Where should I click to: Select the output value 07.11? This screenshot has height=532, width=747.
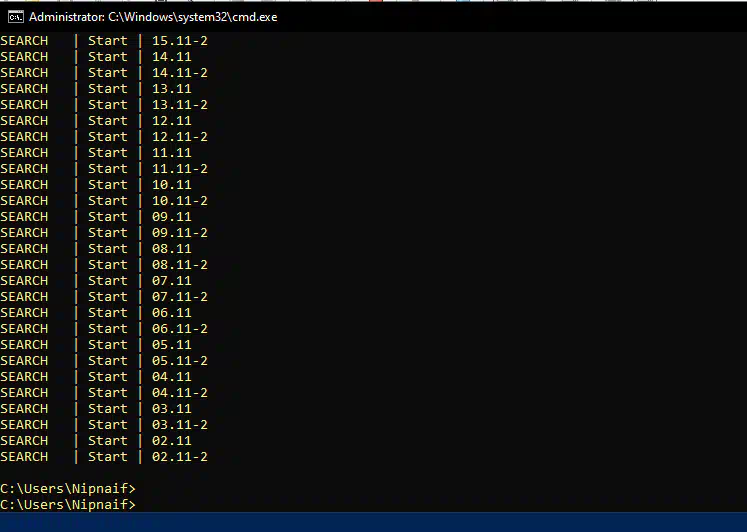(172, 281)
